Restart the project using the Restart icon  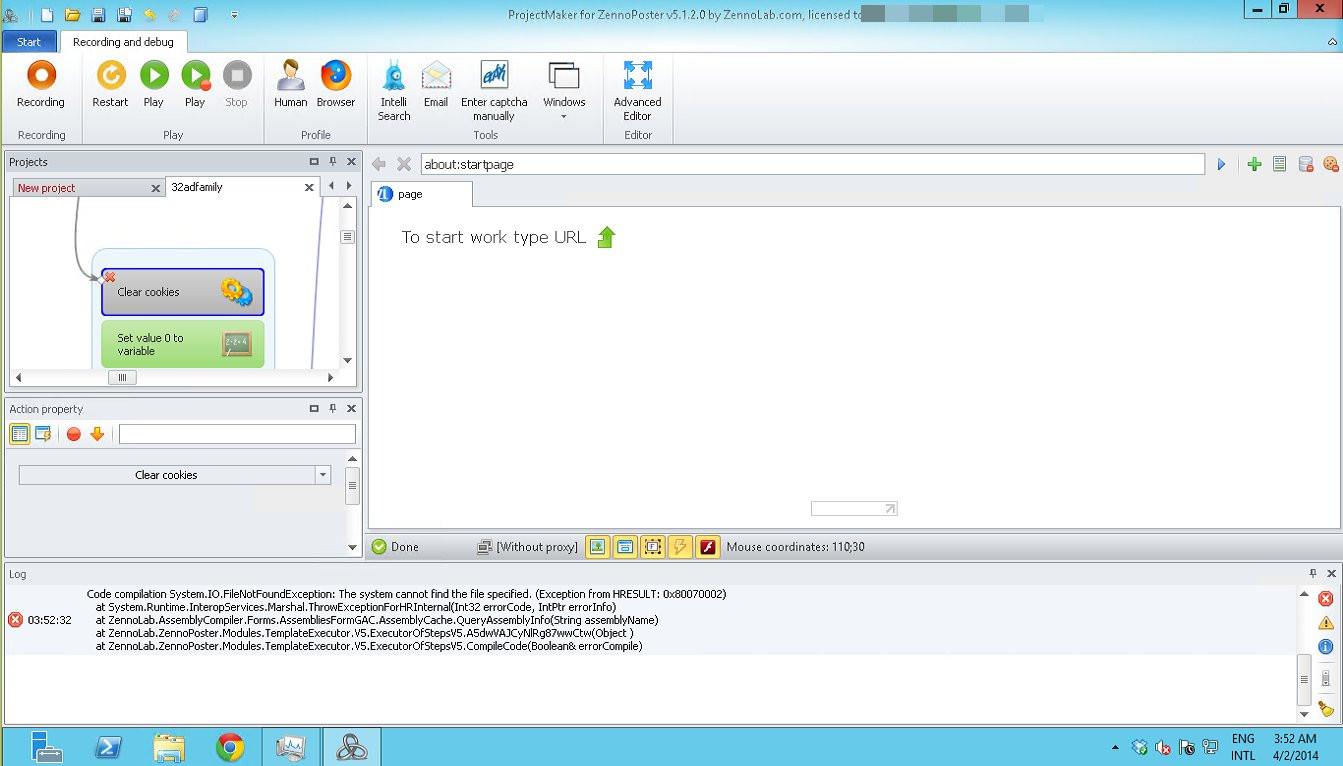pos(110,84)
